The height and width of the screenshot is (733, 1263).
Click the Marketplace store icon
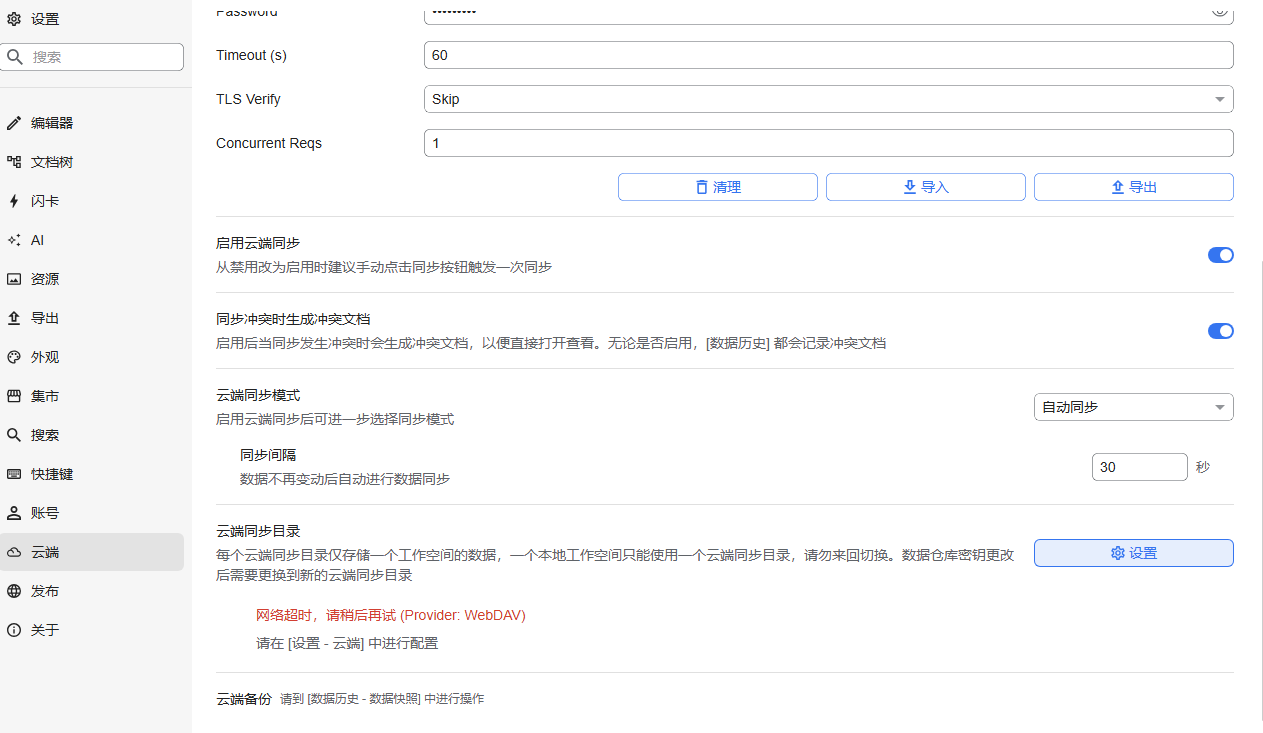[x=14, y=396]
